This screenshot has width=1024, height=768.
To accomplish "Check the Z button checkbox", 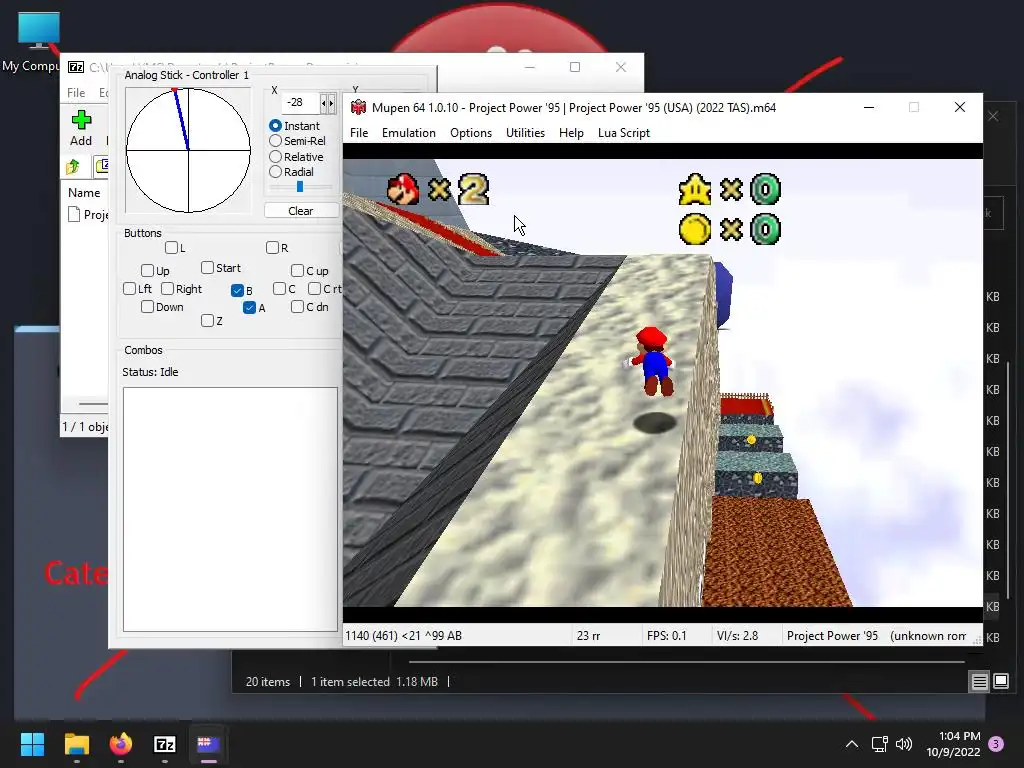I will coord(207,321).
